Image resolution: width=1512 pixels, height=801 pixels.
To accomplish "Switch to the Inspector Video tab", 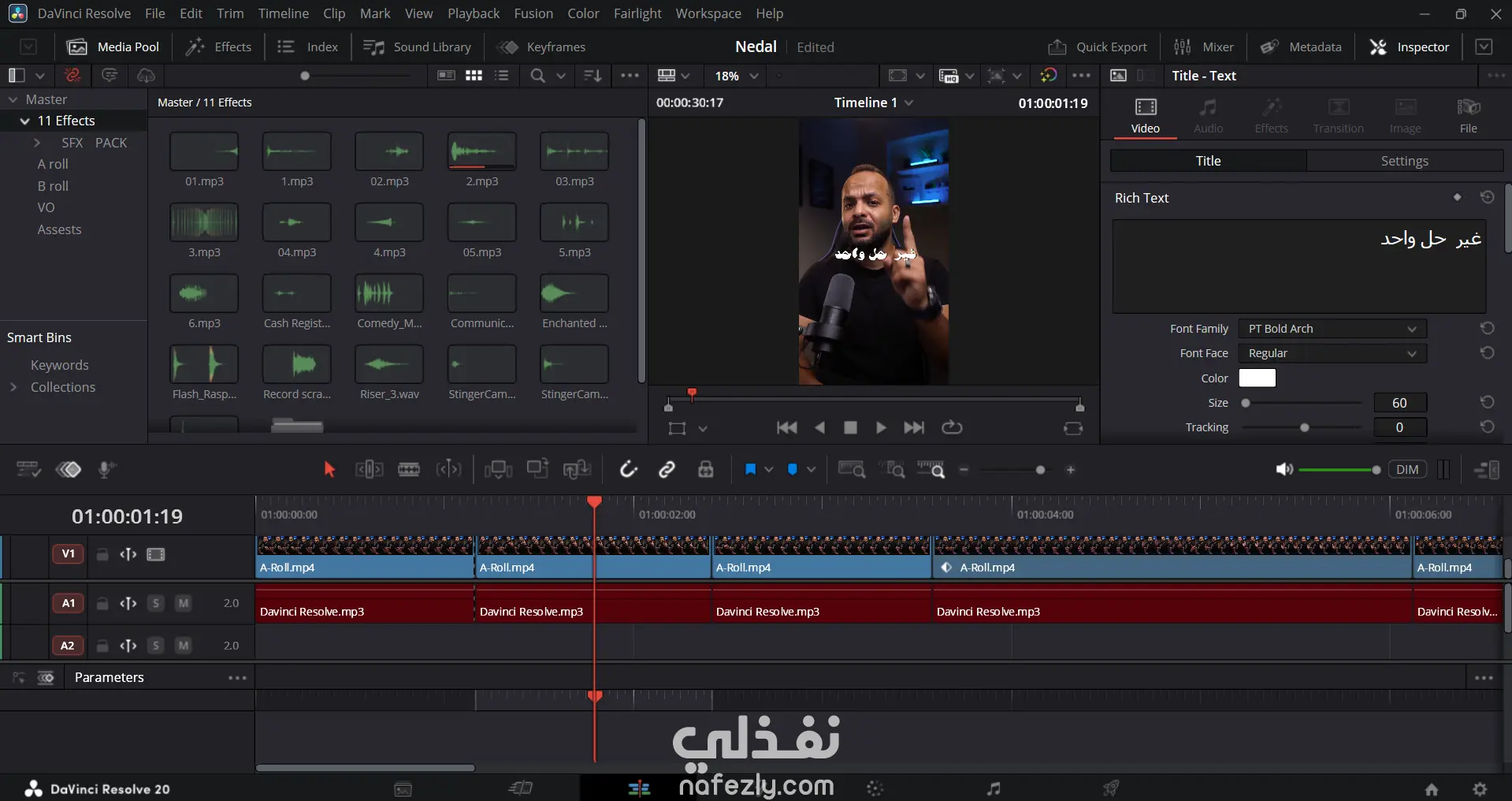I will [1145, 116].
